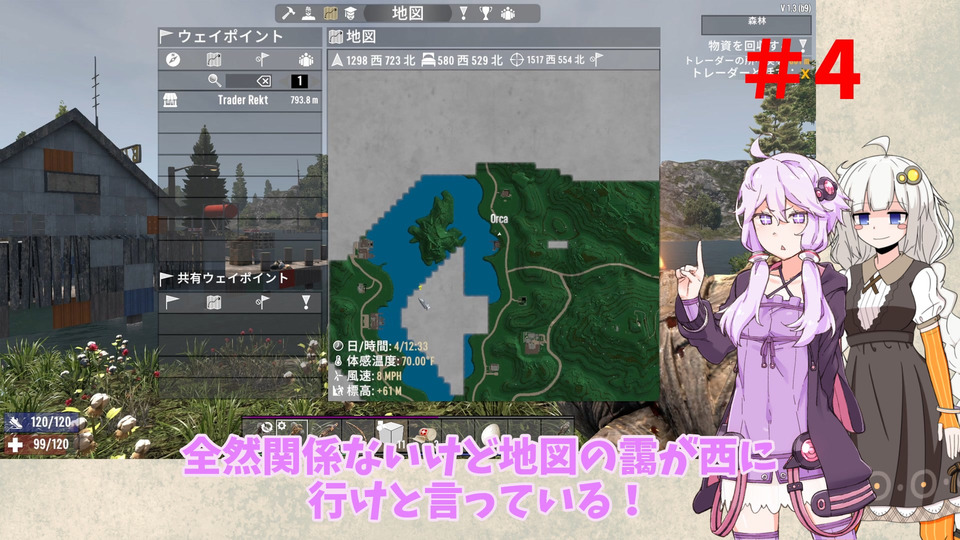Clear the waypoint search with the backspace icon
Screen dimensions: 960x540
point(263,81)
